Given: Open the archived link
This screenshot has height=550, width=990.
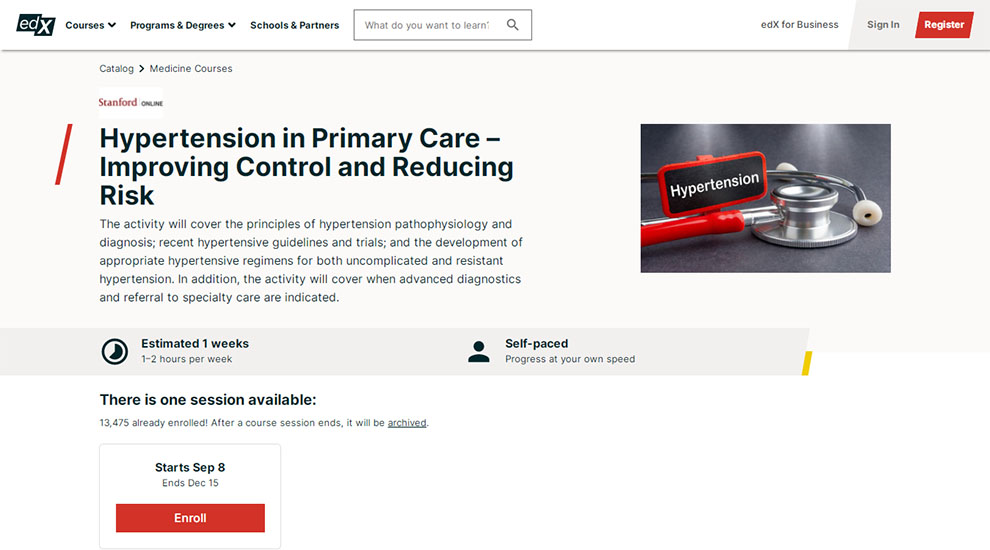Looking at the screenshot, I should 407,423.
